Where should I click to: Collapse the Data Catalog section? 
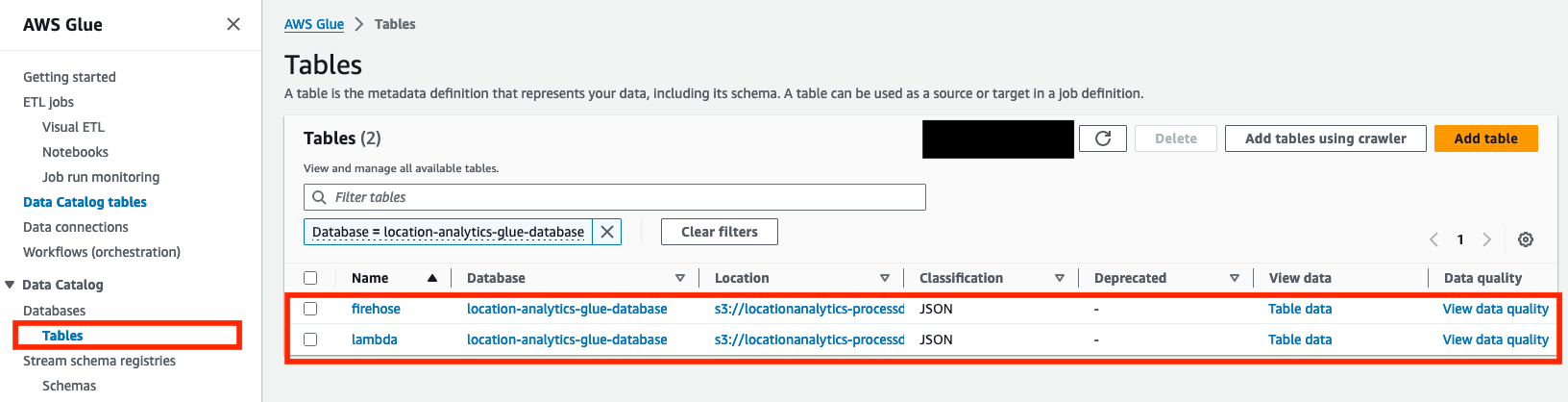point(10,285)
